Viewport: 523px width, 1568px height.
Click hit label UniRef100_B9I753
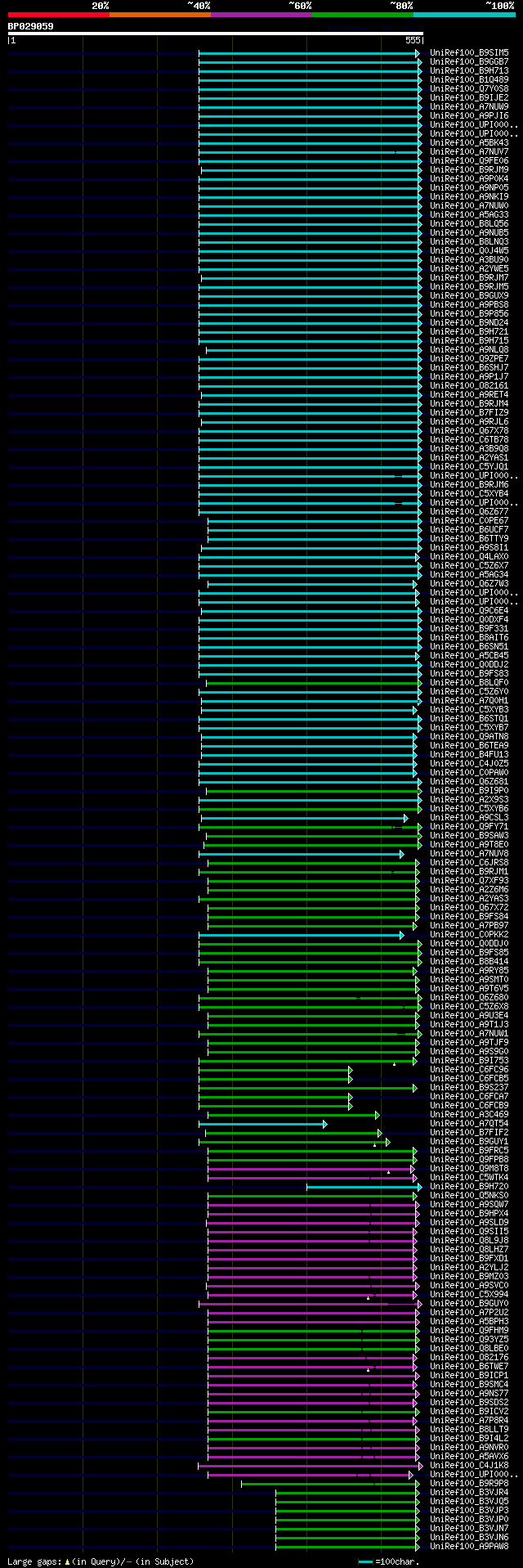469,1061
